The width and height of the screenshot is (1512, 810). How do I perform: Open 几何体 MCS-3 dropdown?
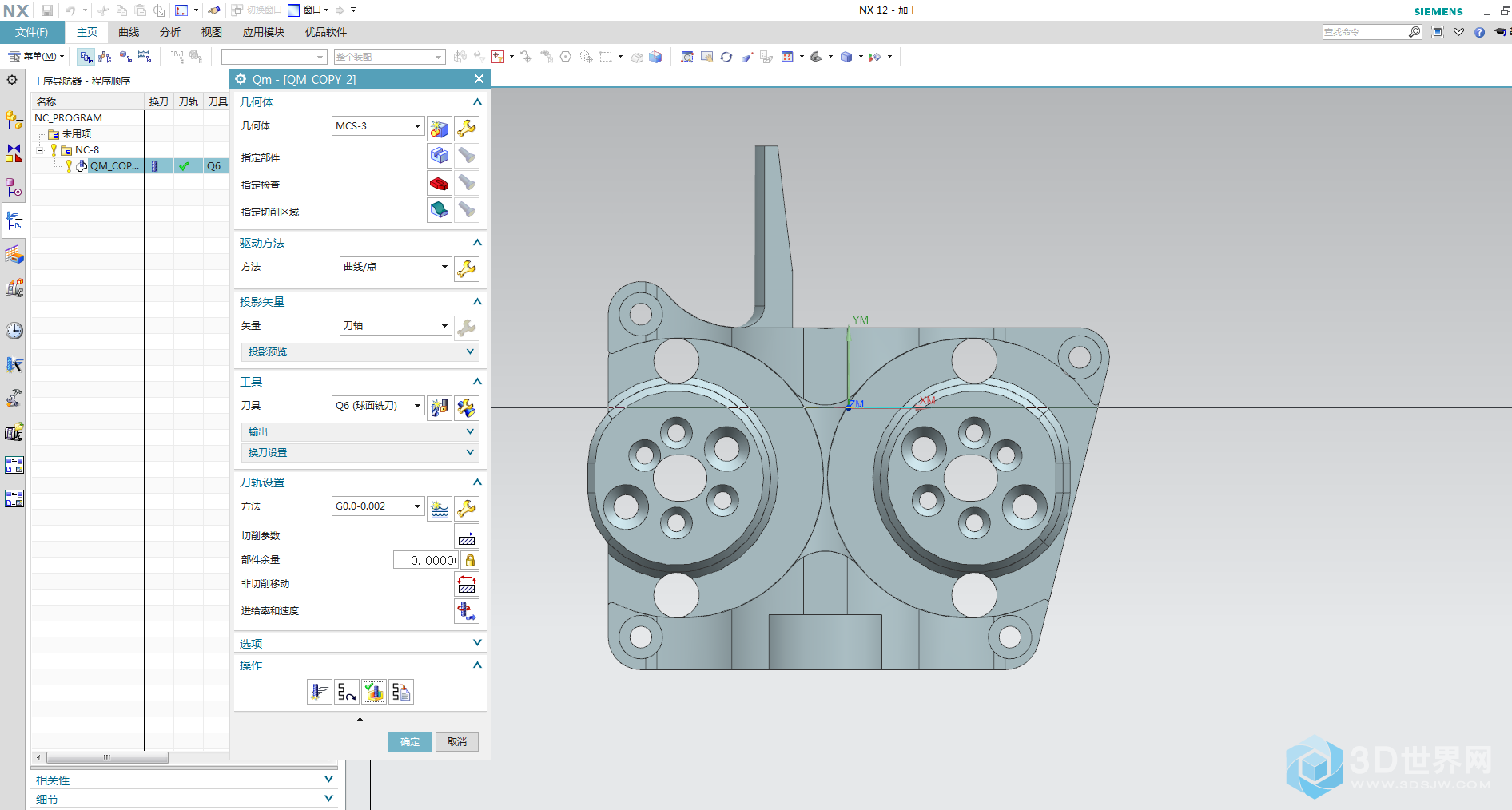[377, 126]
